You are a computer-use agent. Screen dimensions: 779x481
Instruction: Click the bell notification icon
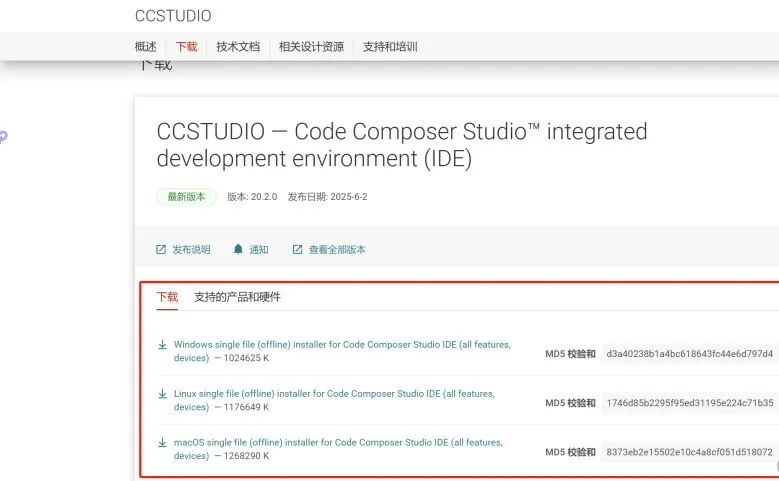(238, 249)
